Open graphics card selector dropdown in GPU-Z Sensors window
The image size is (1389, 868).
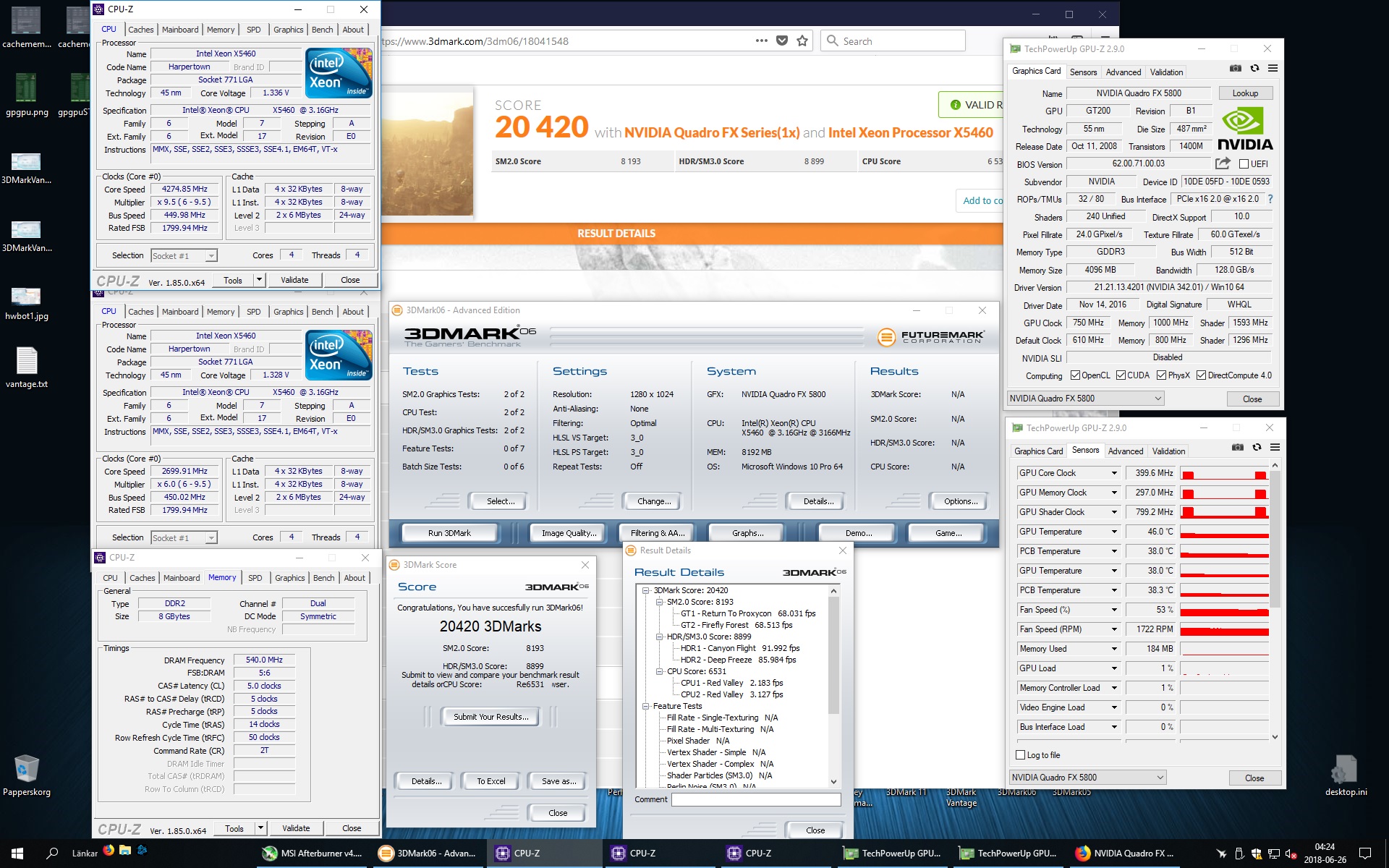[x=1087, y=777]
